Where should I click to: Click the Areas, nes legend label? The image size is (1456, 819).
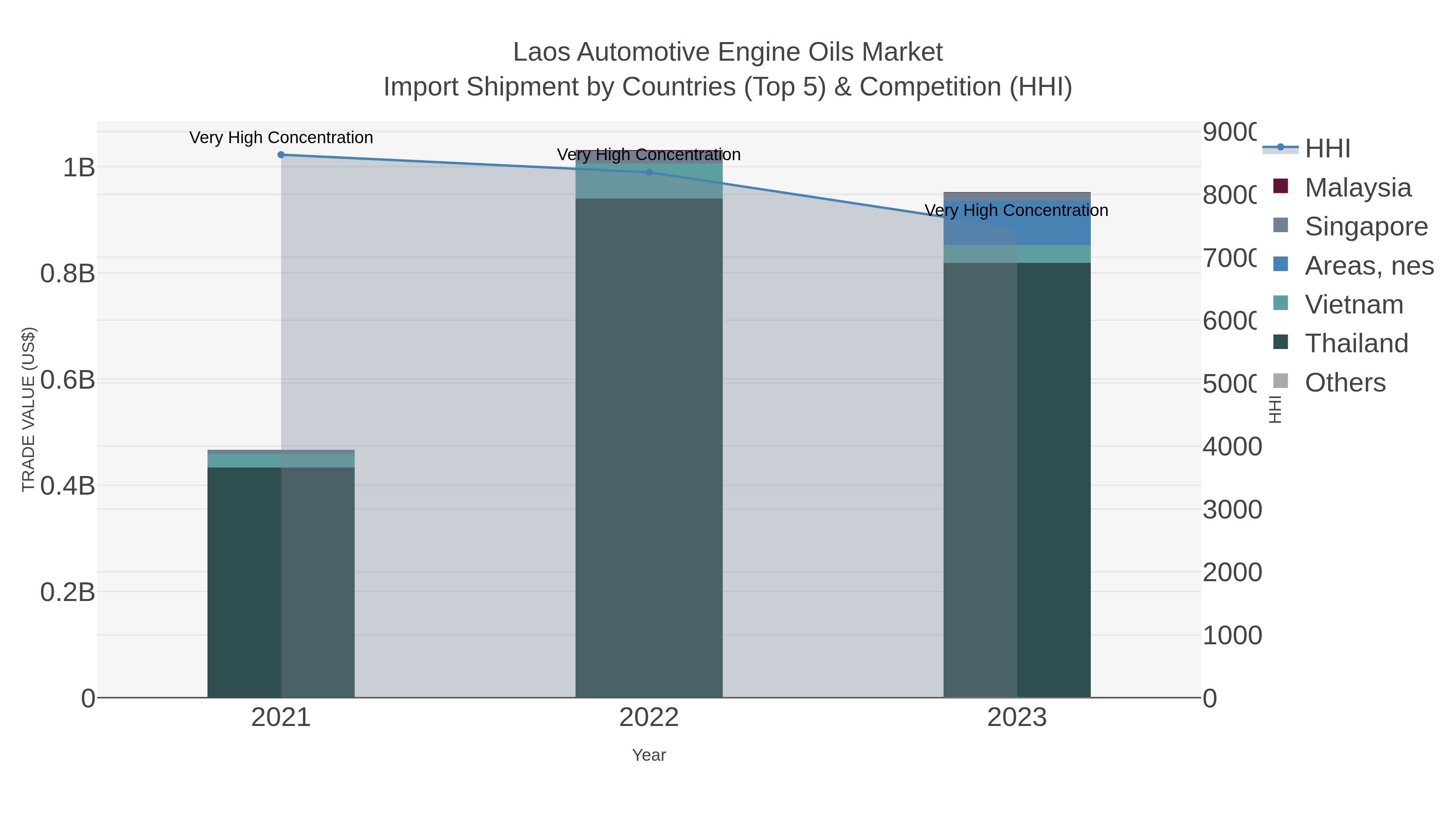click(1369, 266)
